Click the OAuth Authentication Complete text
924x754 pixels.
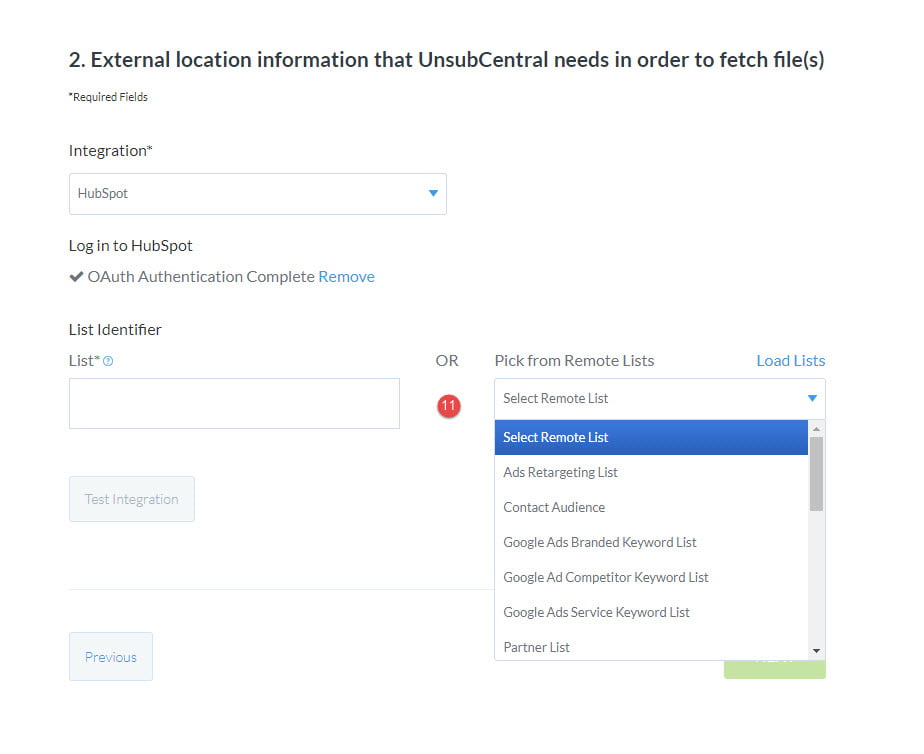pyautogui.click(x=201, y=277)
